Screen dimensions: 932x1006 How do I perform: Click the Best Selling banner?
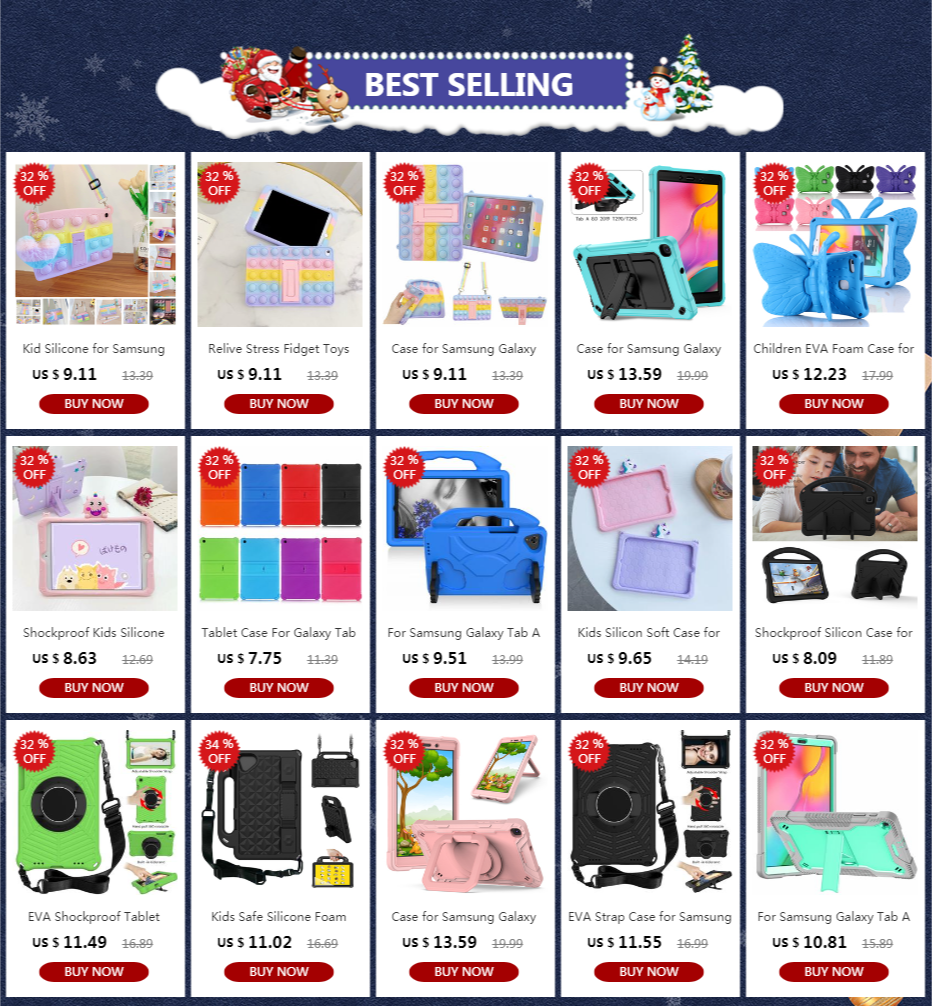point(468,85)
